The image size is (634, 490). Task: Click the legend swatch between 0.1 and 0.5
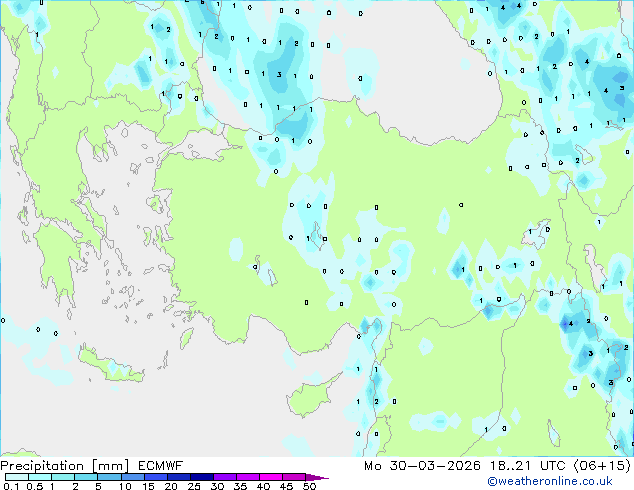pyautogui.click(x=17, y=477)
